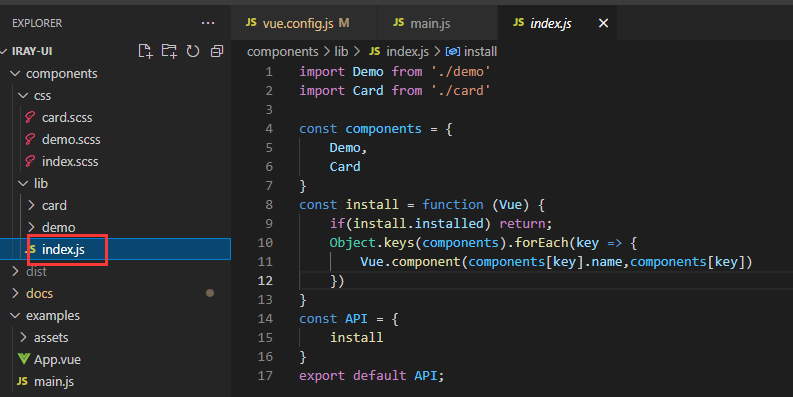The image size is (793, 397).
Task: Click 'install' property on line 15
Action: 357,338
